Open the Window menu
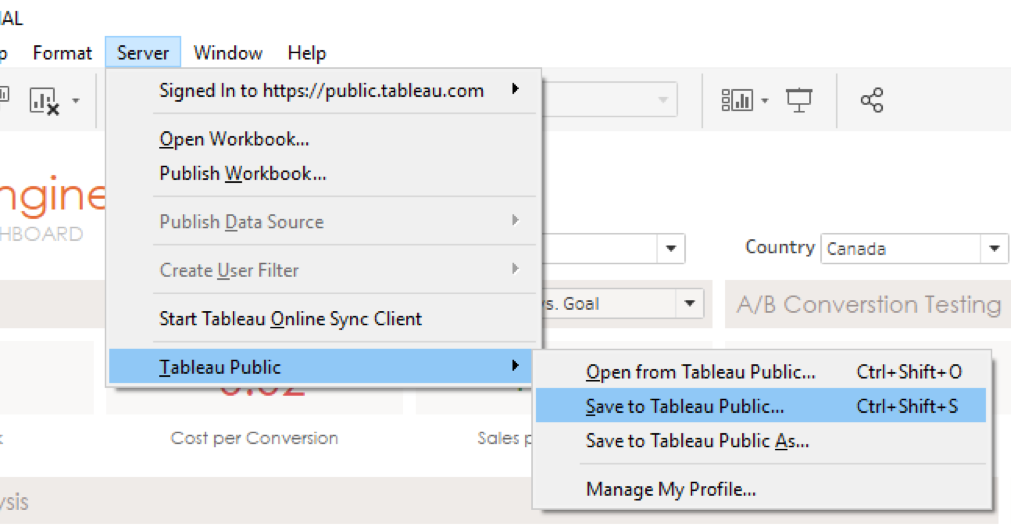 tap(228, 53)
